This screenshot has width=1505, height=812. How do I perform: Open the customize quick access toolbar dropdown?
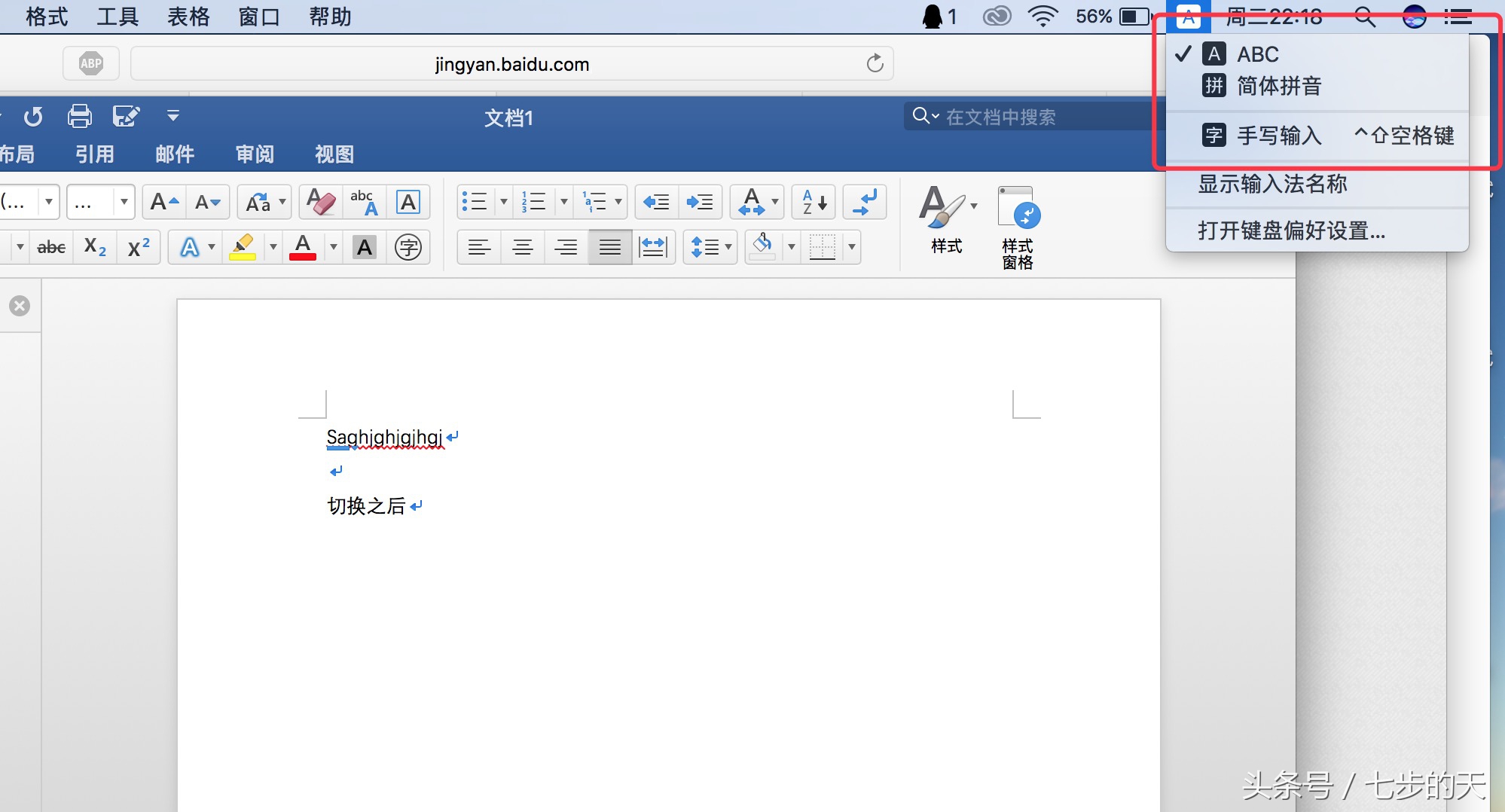173,116
